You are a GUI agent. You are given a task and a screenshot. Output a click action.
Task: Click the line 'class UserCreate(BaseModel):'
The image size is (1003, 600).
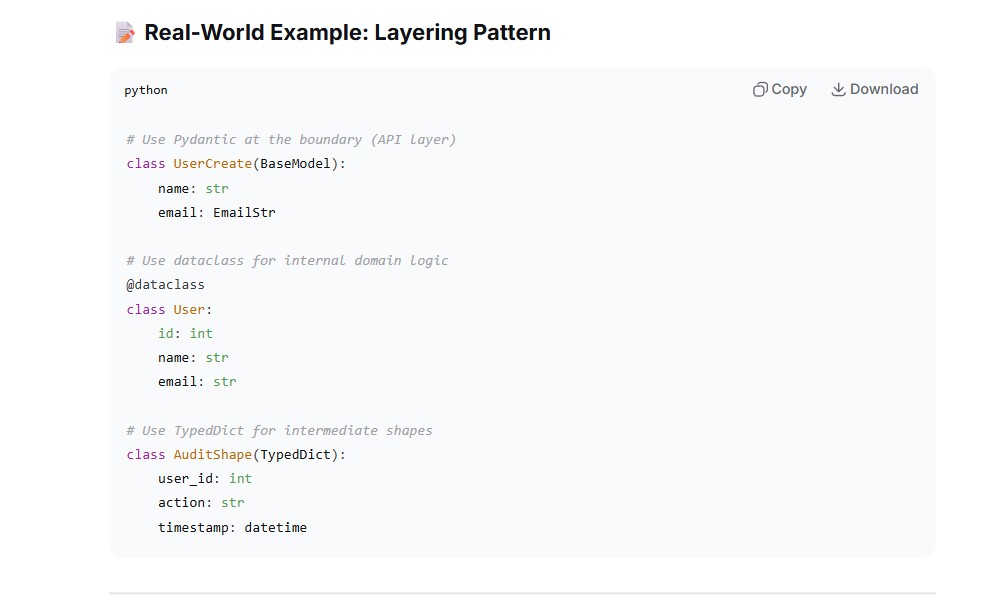(236, 164)
